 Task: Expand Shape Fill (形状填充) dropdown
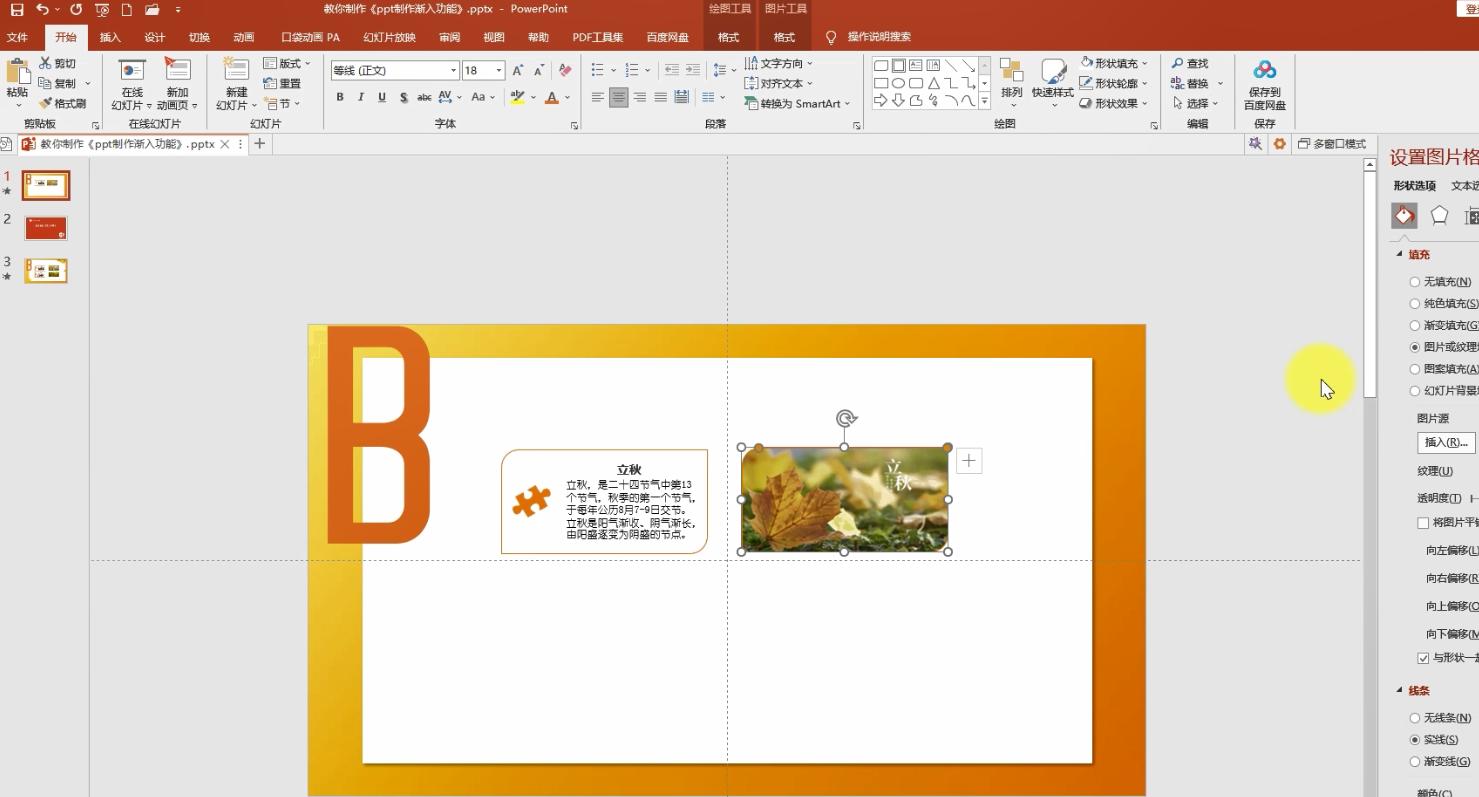pos(1145,63)
